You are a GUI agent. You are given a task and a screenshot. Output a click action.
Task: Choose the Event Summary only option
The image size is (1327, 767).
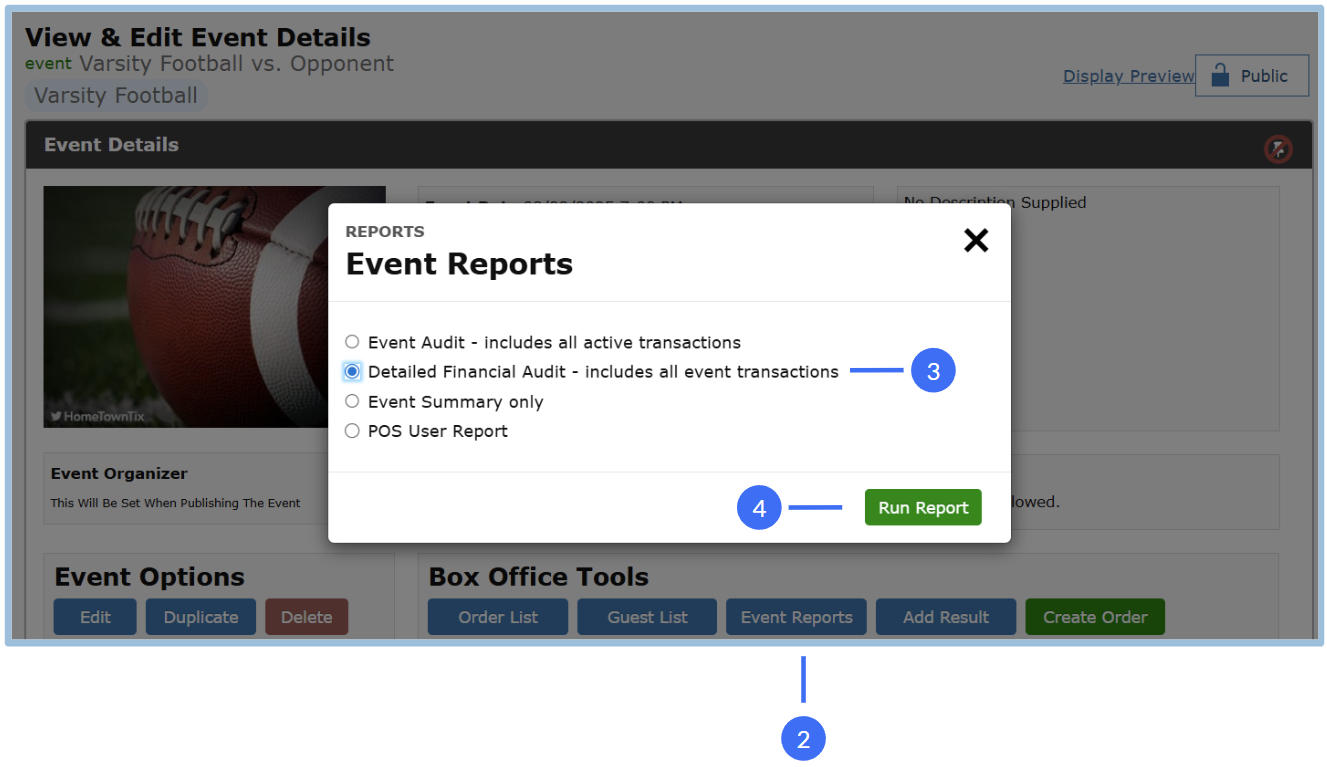pyautogui.click(x=352, y=402)
